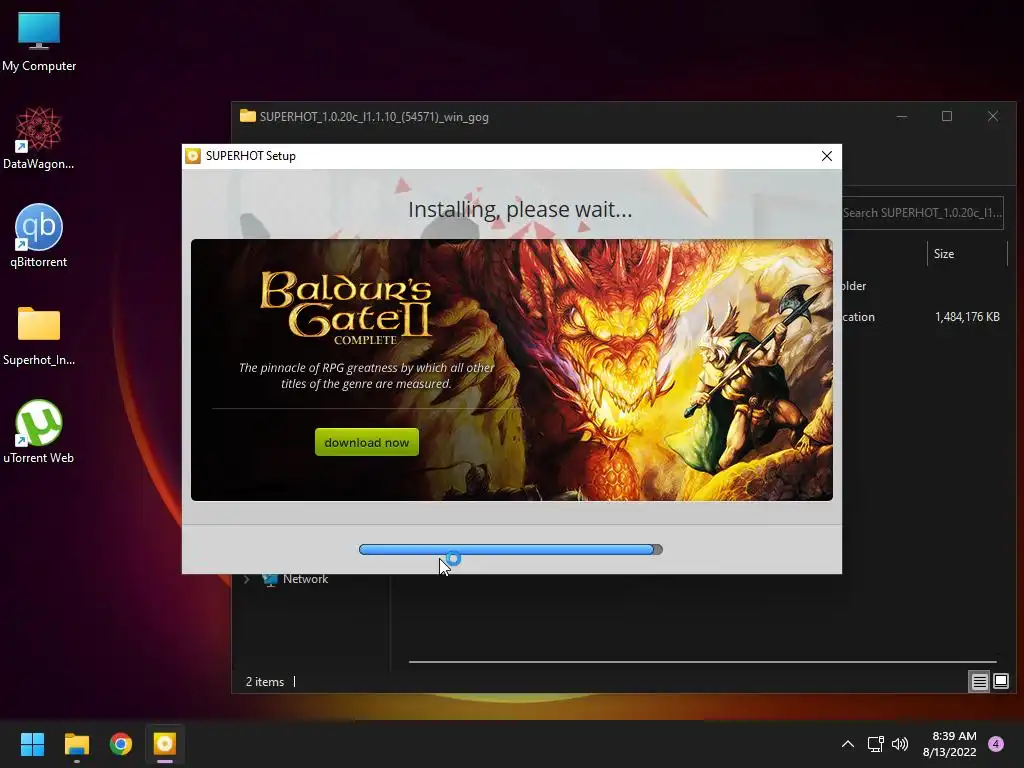Open the Superhot_In... desktop folder
This screenshot has height=768, width=1024.
(x=39, y=336)
